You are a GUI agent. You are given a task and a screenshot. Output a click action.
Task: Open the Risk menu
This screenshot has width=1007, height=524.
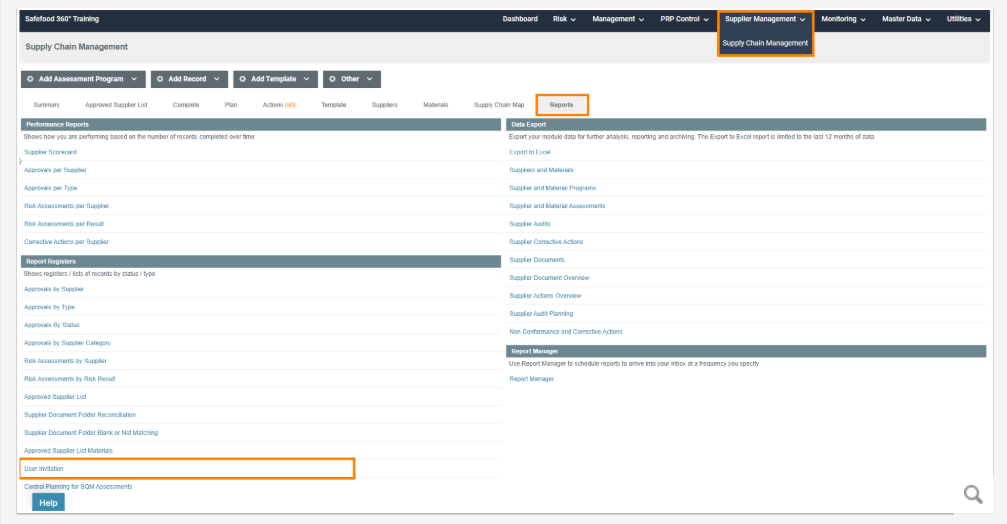coord(564,19)
